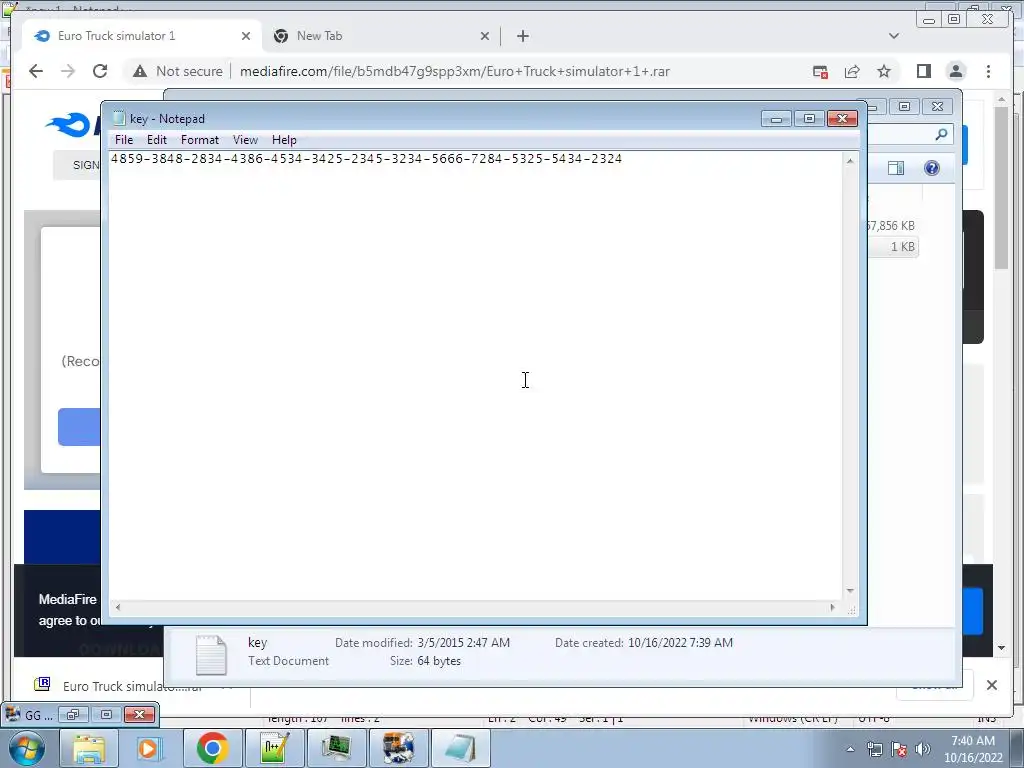Click the key - Notepad title bar
Viewport: 1024px width, 768px height.
pyautogui.click(x=431, y=118)
